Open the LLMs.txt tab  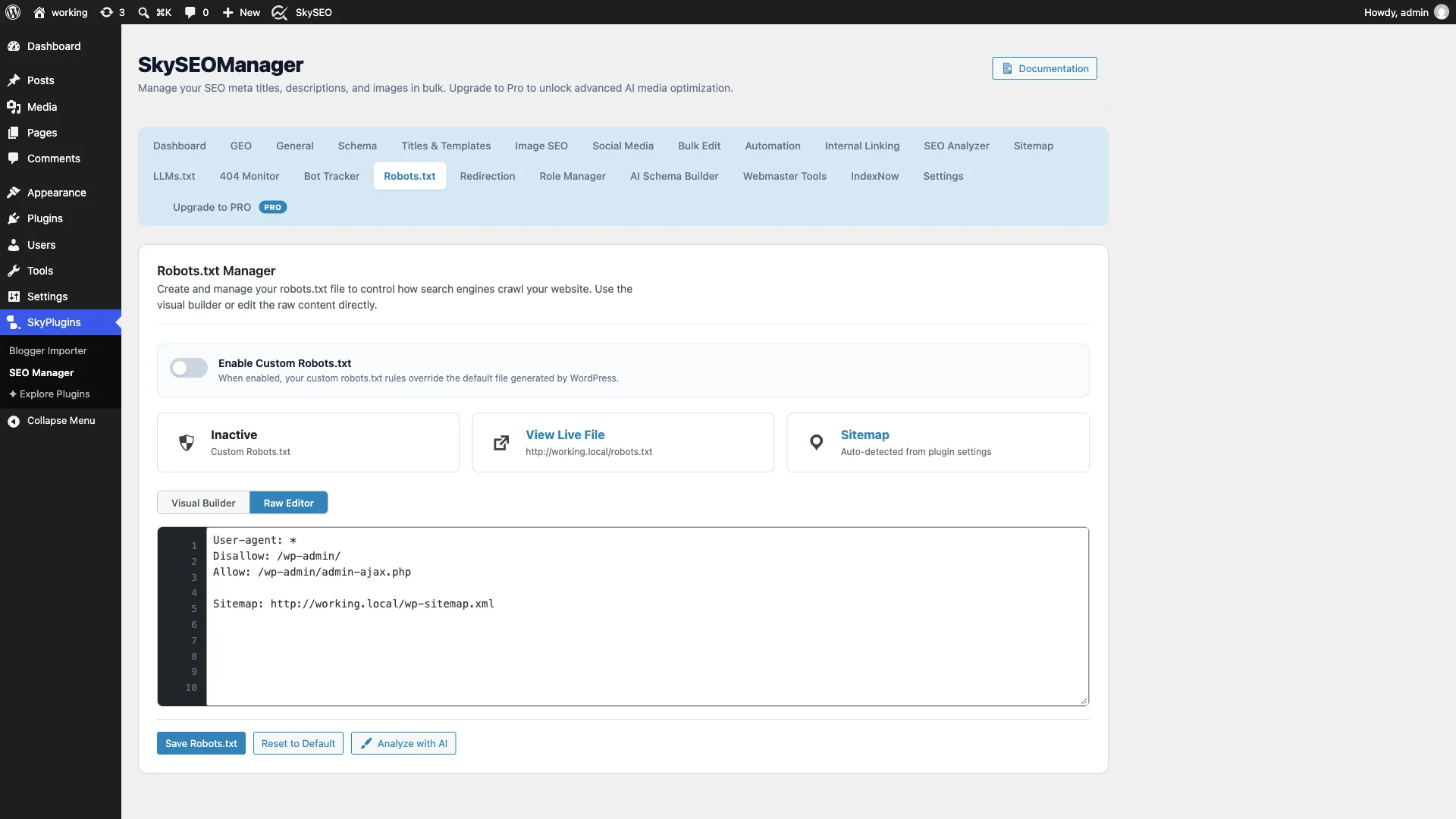[x=174, y=176]
